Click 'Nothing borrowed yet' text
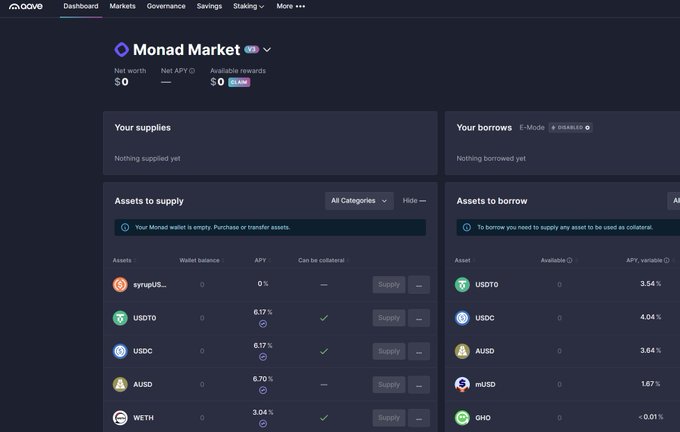Viewport: 680px width, 432px height. pos(491,158)
